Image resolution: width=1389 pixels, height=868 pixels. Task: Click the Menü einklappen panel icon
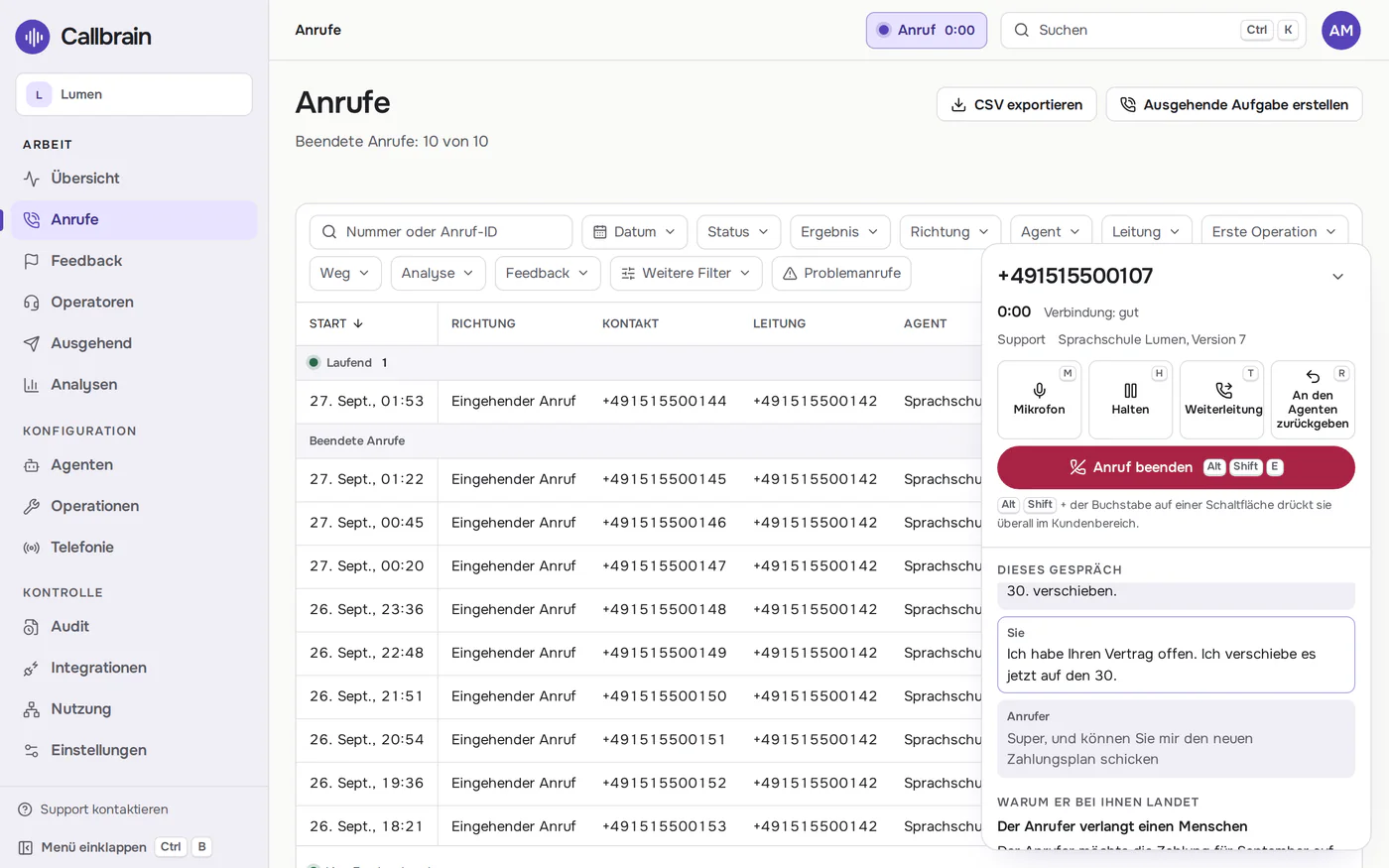26,847
